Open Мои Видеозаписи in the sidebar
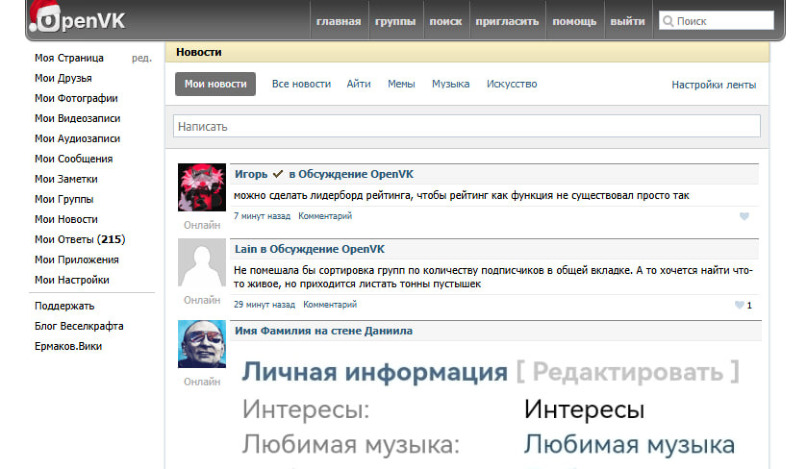 pos(77,118)
